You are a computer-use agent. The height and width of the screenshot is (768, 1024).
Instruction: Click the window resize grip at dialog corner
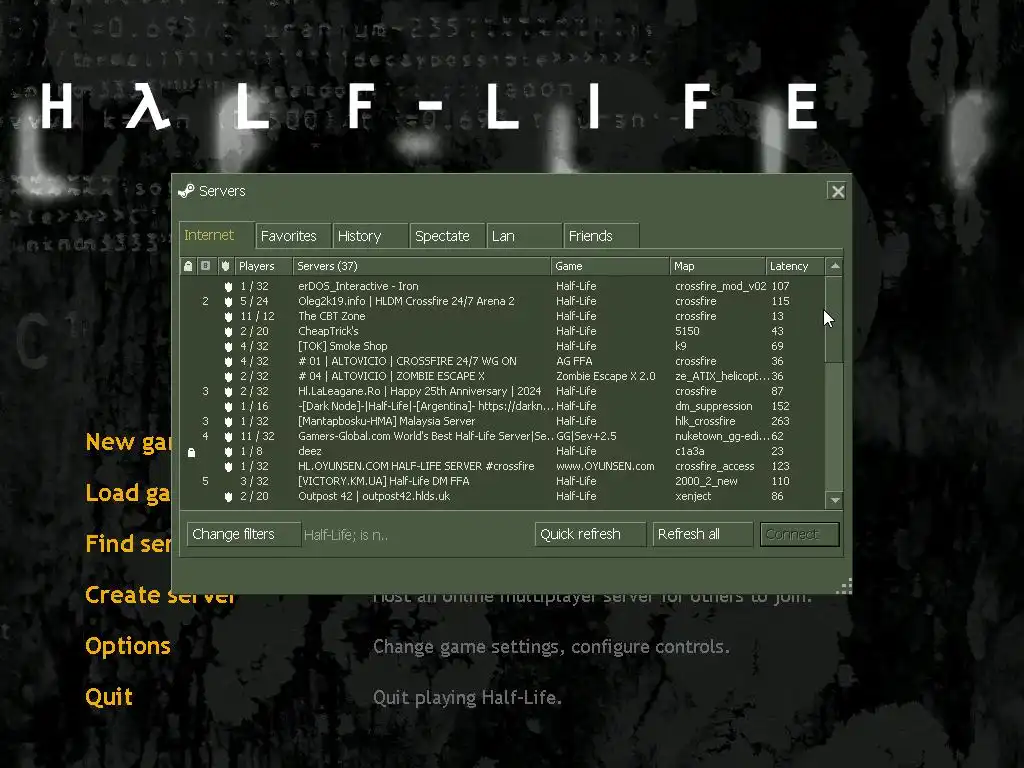[x=844, y=586]
